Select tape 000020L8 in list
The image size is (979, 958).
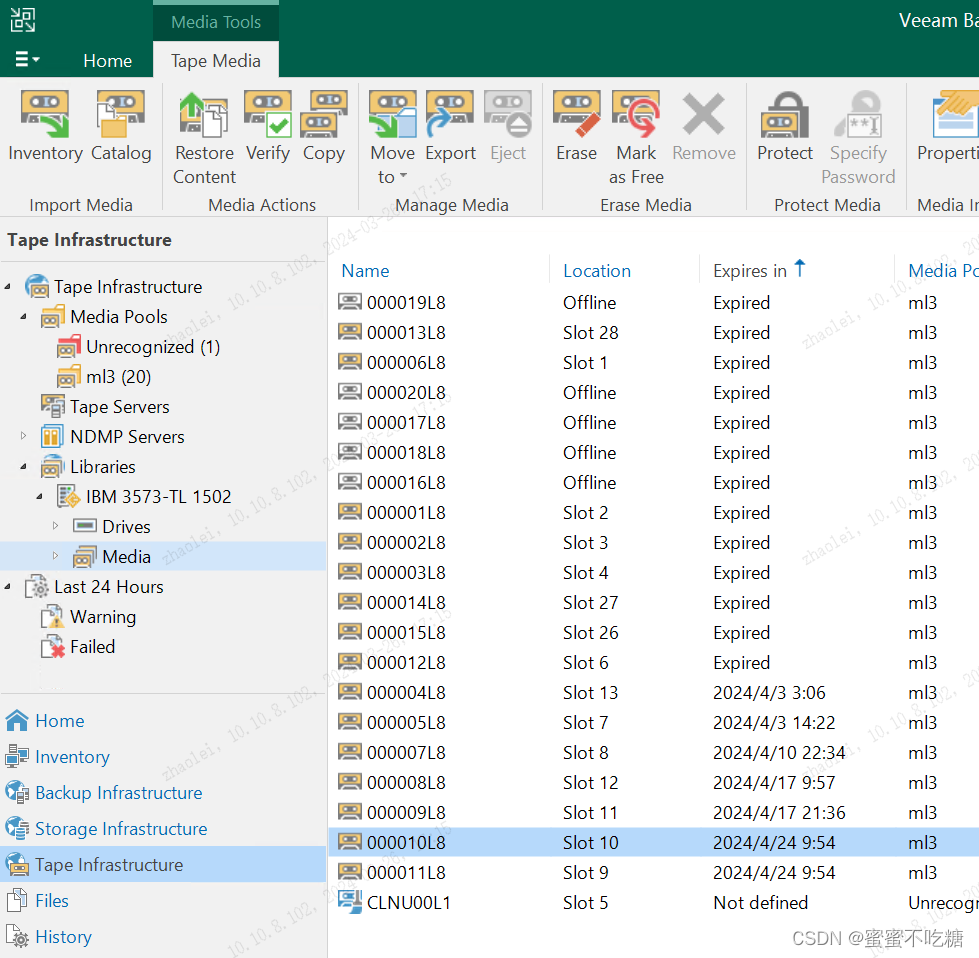point(406,393)
